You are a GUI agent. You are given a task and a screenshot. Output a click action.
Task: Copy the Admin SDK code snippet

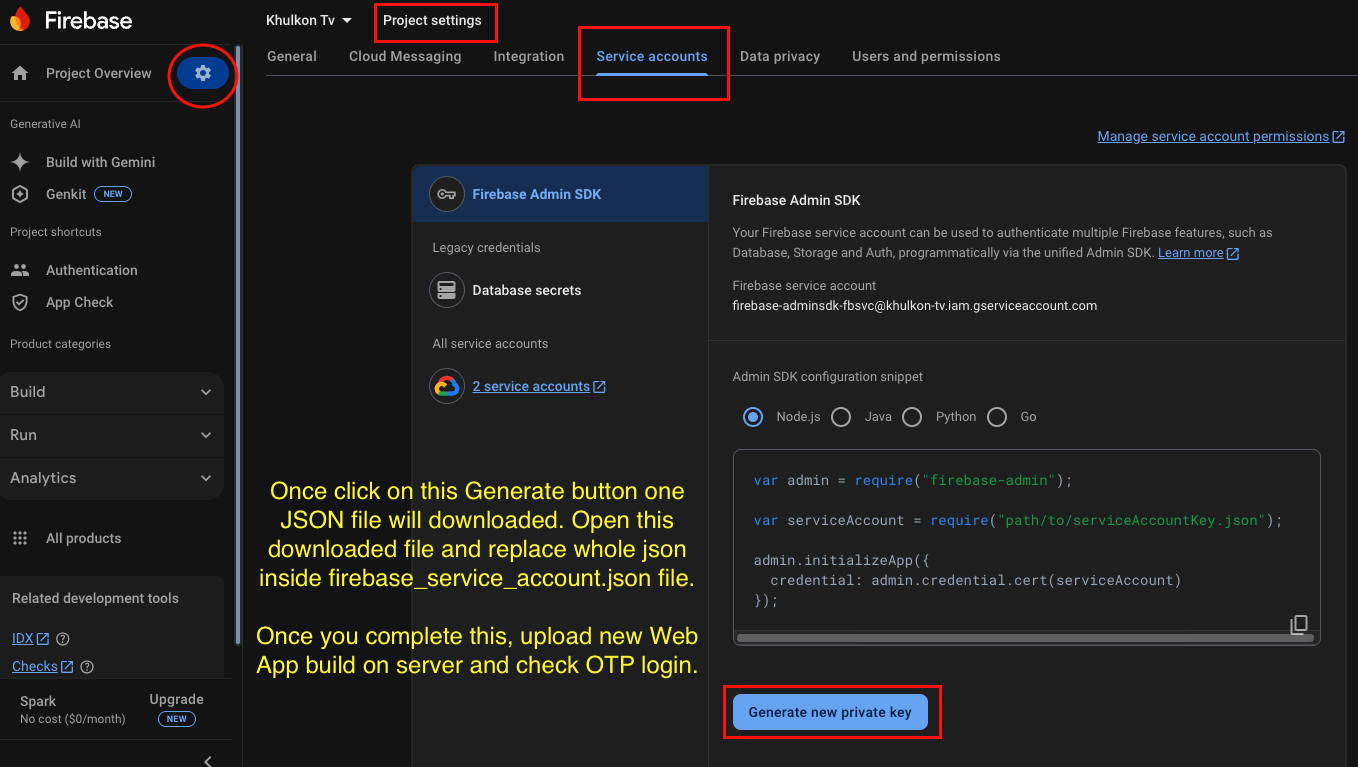(1299, 625)
